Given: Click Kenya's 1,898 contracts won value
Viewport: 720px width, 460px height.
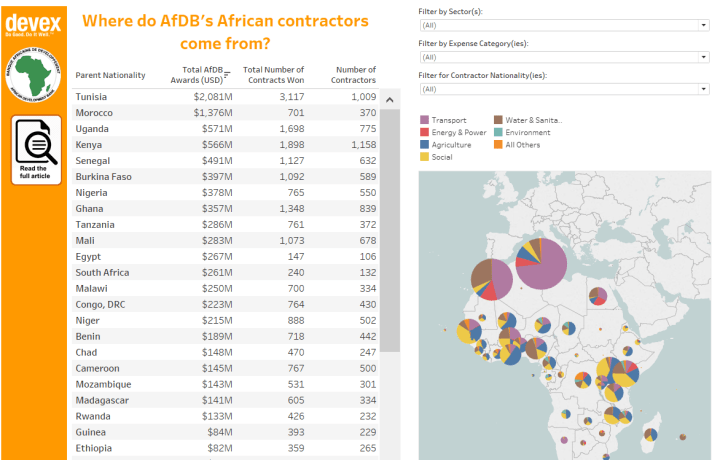Looking at the screenshot, I should click(x=292, y=145).
